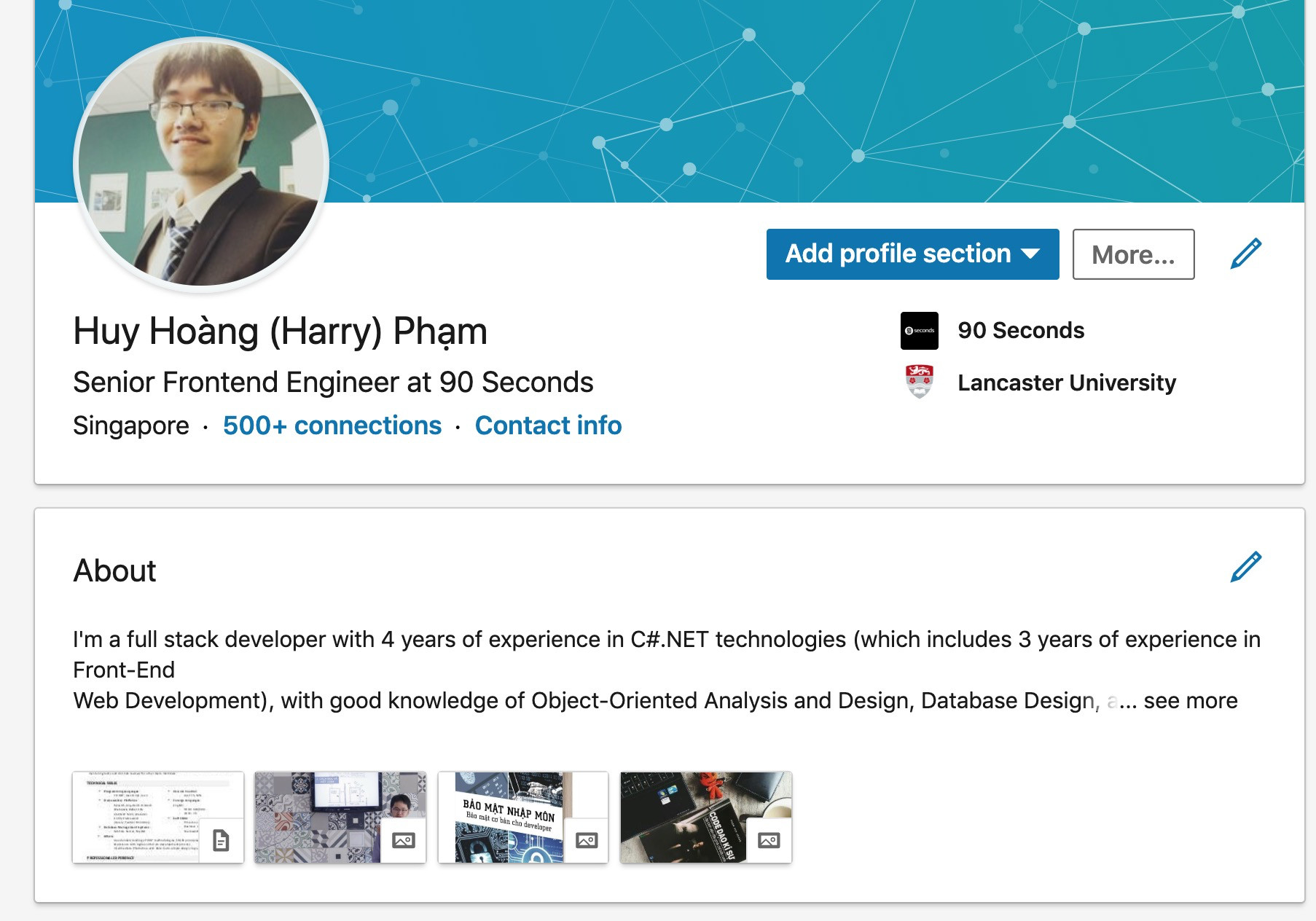Expand the About text with see more
The width and height of the screenshot is (1316, 921).
coord(1190,701)
